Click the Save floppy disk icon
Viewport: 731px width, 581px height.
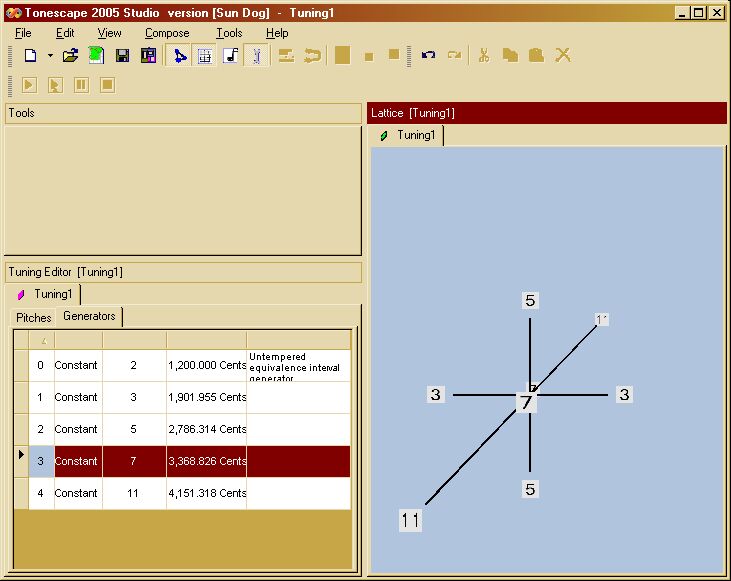pos(122,56)
